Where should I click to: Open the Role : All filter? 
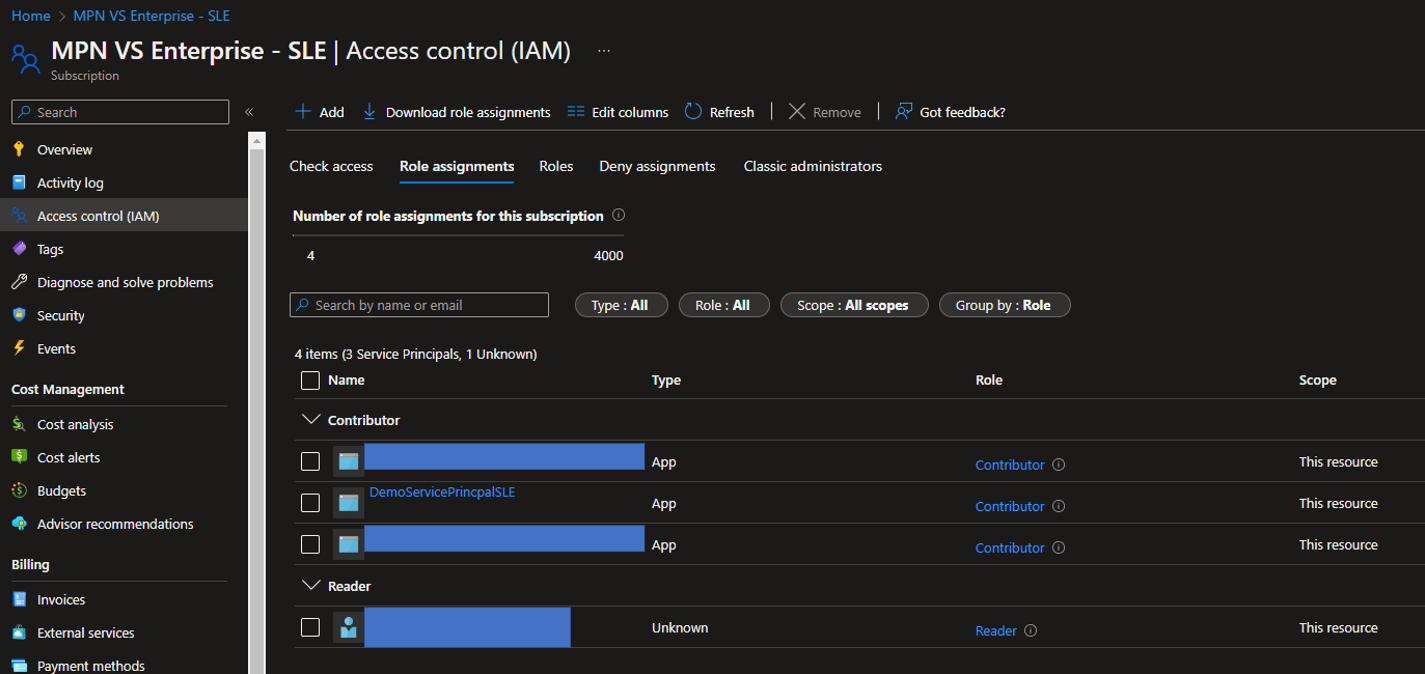click(724, 305)
